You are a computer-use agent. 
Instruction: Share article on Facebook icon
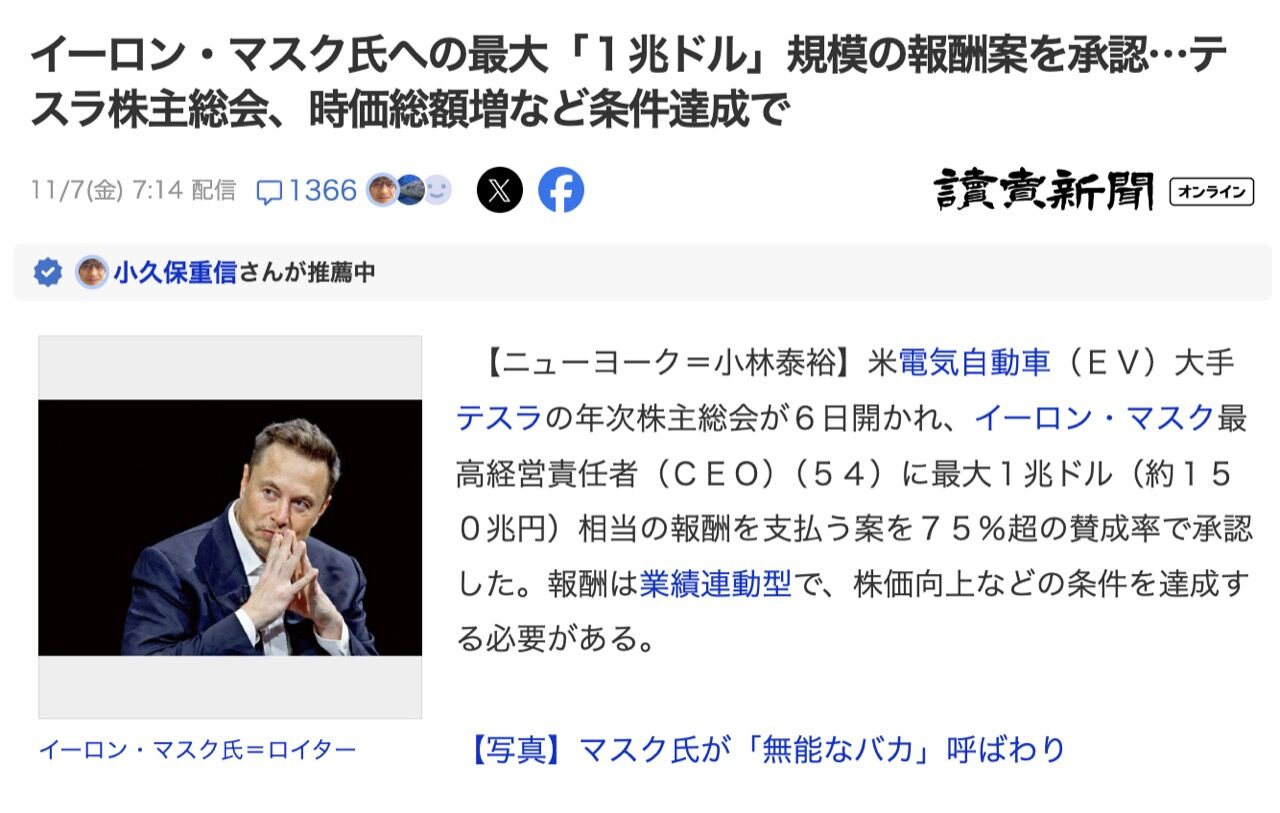tap(561, 190)
